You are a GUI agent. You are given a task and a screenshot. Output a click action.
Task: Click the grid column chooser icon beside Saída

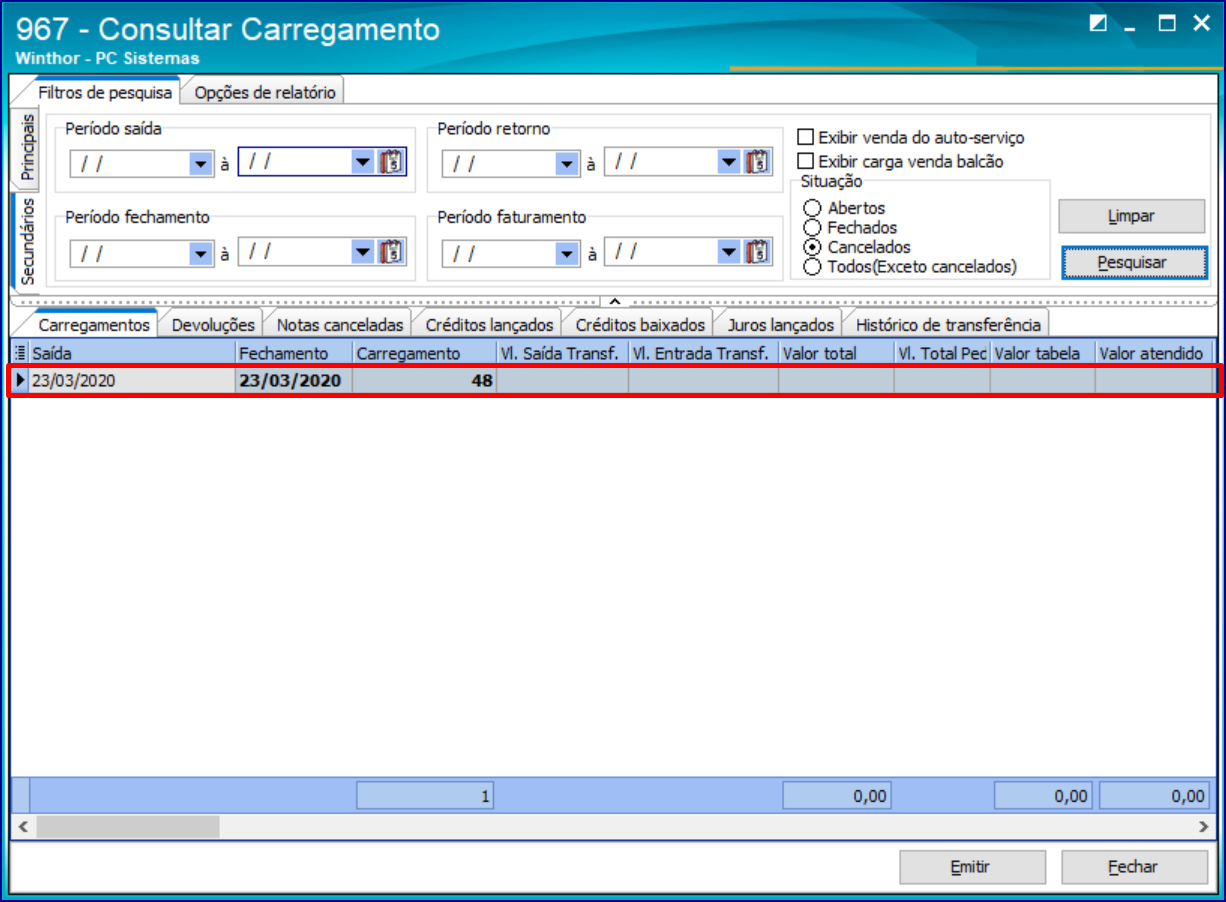(21, 353)
